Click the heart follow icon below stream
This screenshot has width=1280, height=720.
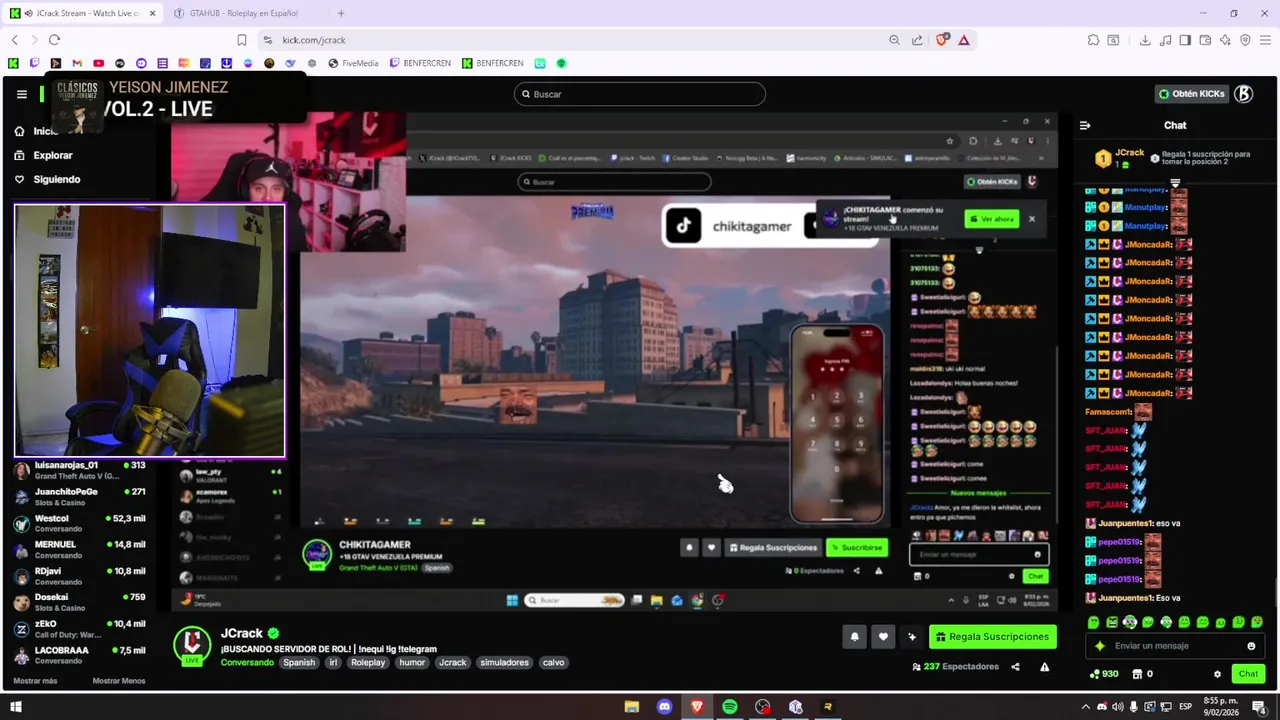click(x=883, y=636)
